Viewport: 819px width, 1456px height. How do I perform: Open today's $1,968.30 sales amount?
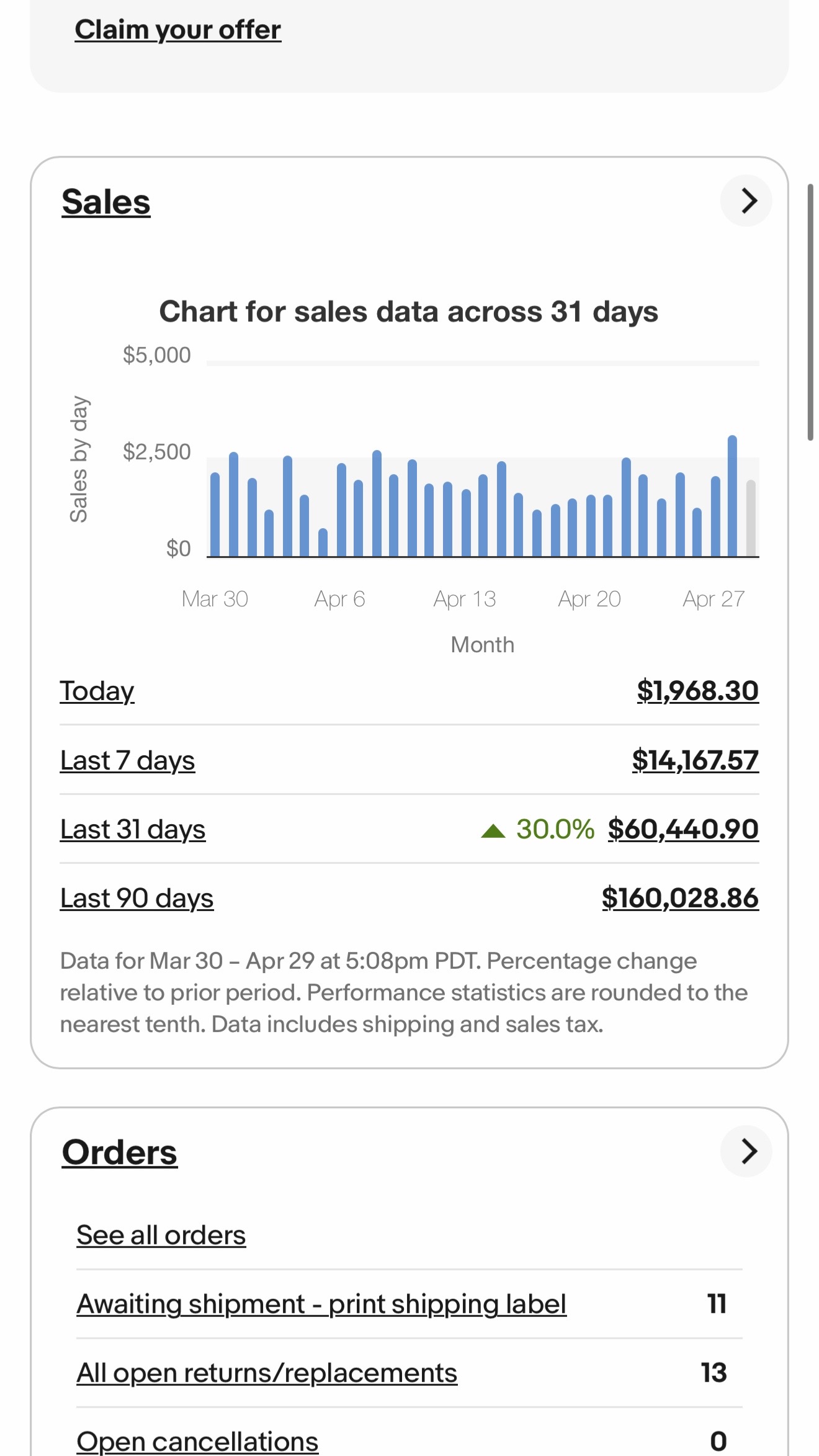pos(697,691)
